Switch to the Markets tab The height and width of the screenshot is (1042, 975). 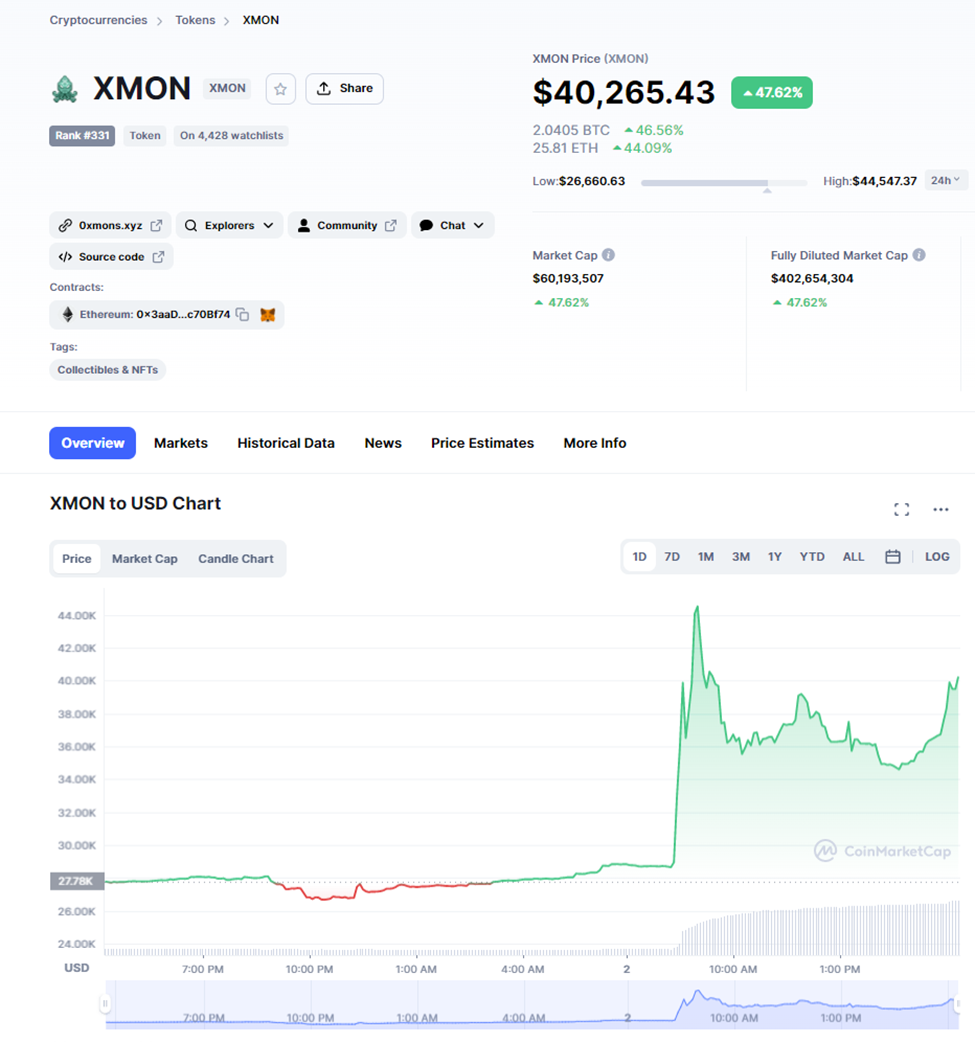[181, 443]
